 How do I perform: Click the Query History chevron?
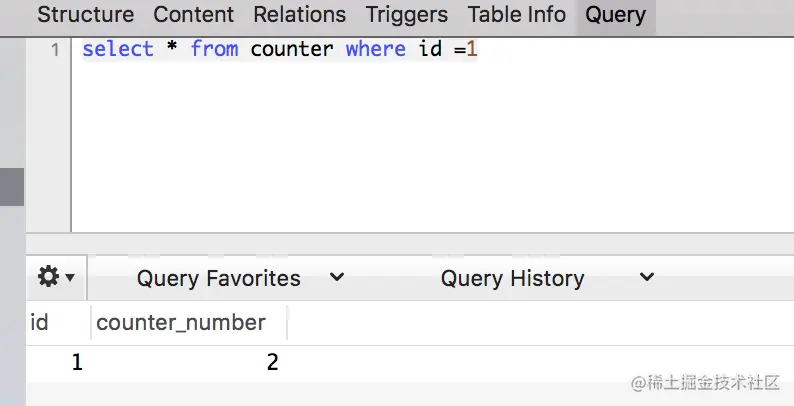(x=647, y=277)
